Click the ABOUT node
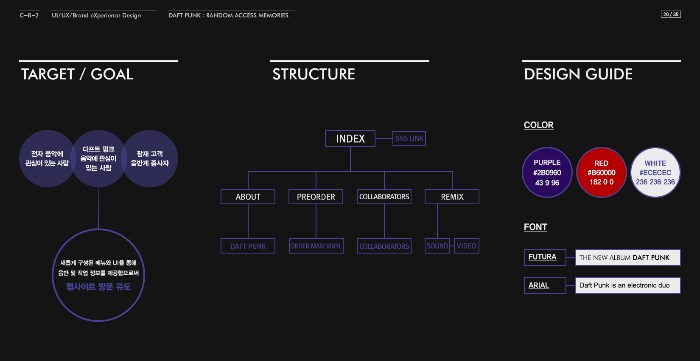700x361 pixels. (248, 197)
